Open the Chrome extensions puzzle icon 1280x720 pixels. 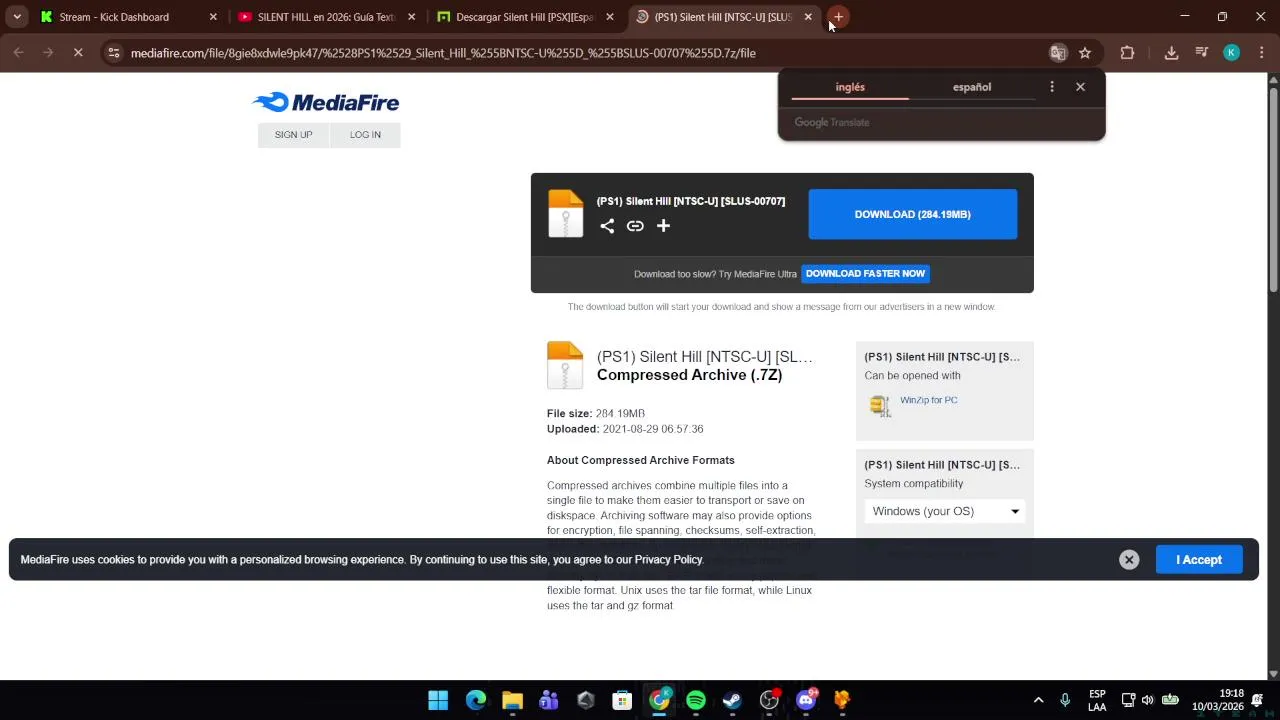coord(1127,53)
